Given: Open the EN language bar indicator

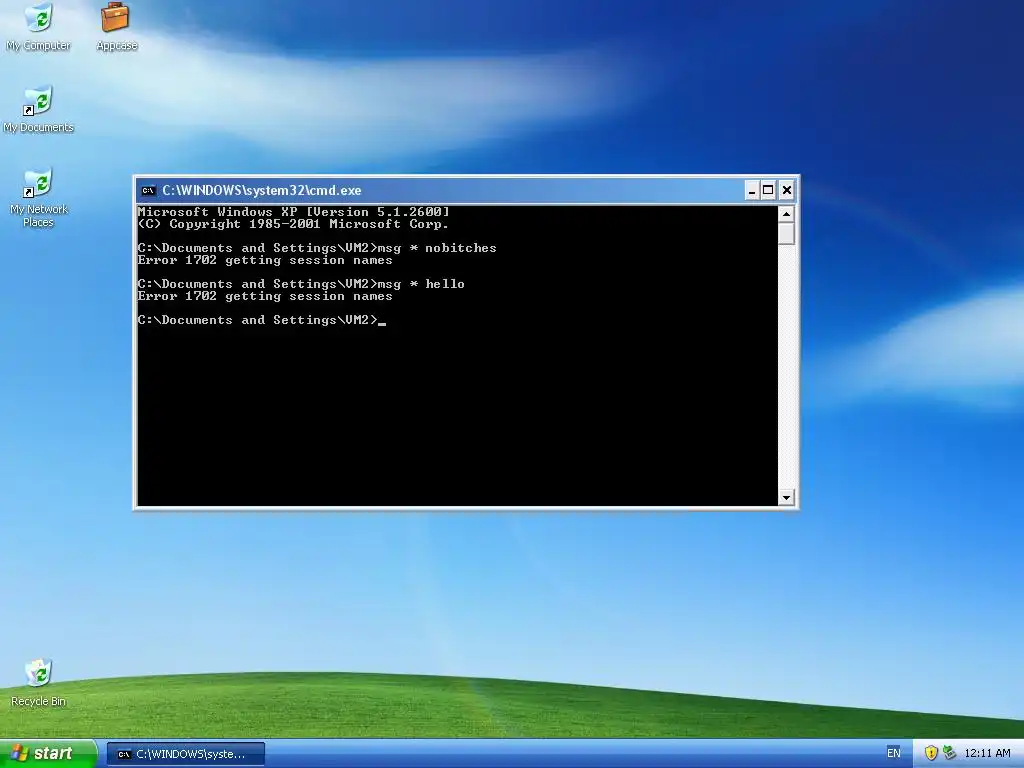Looking at the screenshot, I should pos(893,753).
